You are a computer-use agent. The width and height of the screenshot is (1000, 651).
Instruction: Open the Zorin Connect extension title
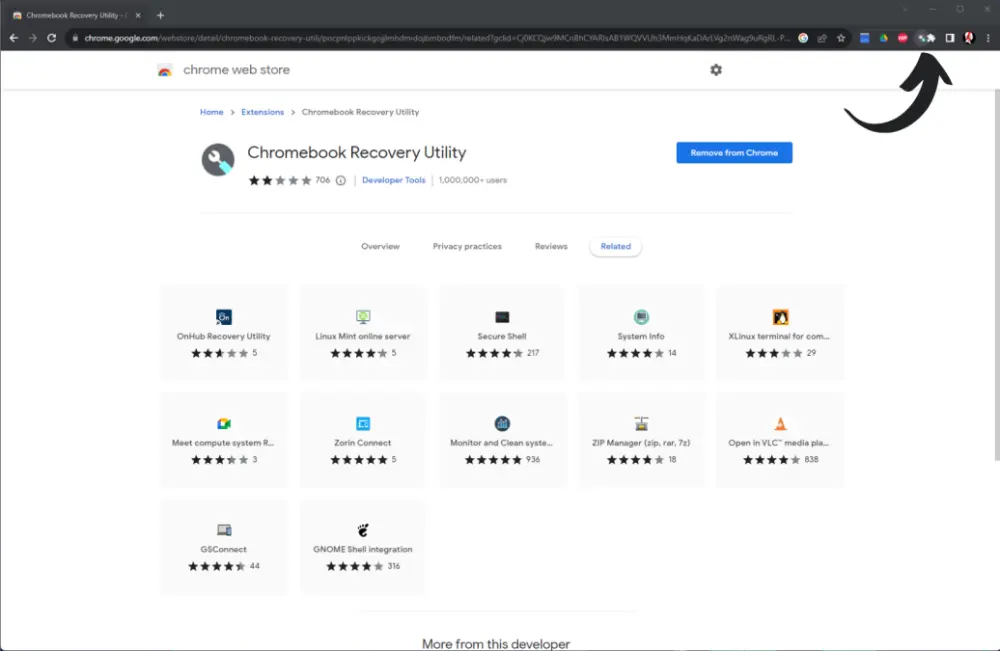(x=363, y=443)
